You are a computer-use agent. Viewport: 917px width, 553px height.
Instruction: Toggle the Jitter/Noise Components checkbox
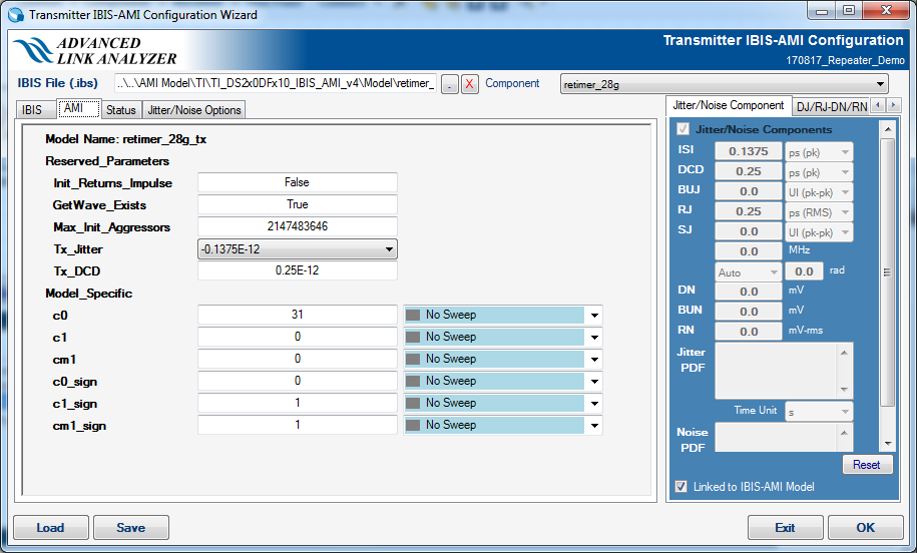682,129
